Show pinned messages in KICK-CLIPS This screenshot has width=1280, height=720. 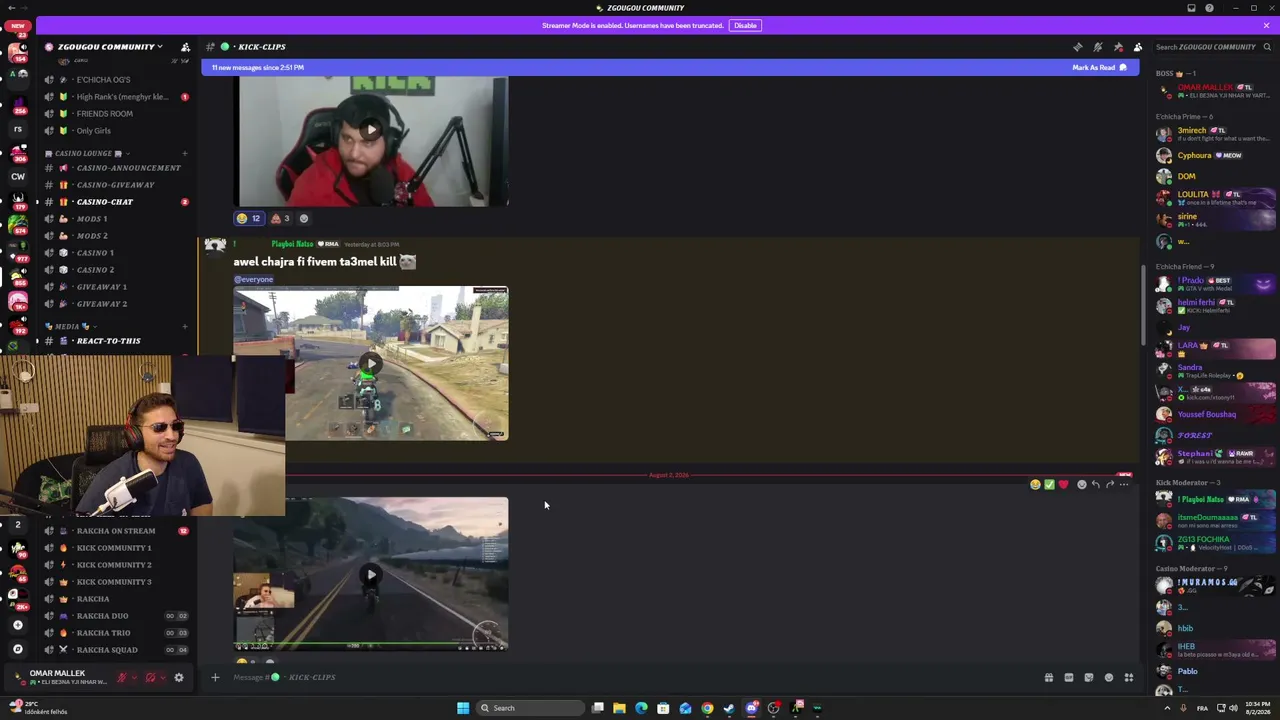pos(1118,47)
